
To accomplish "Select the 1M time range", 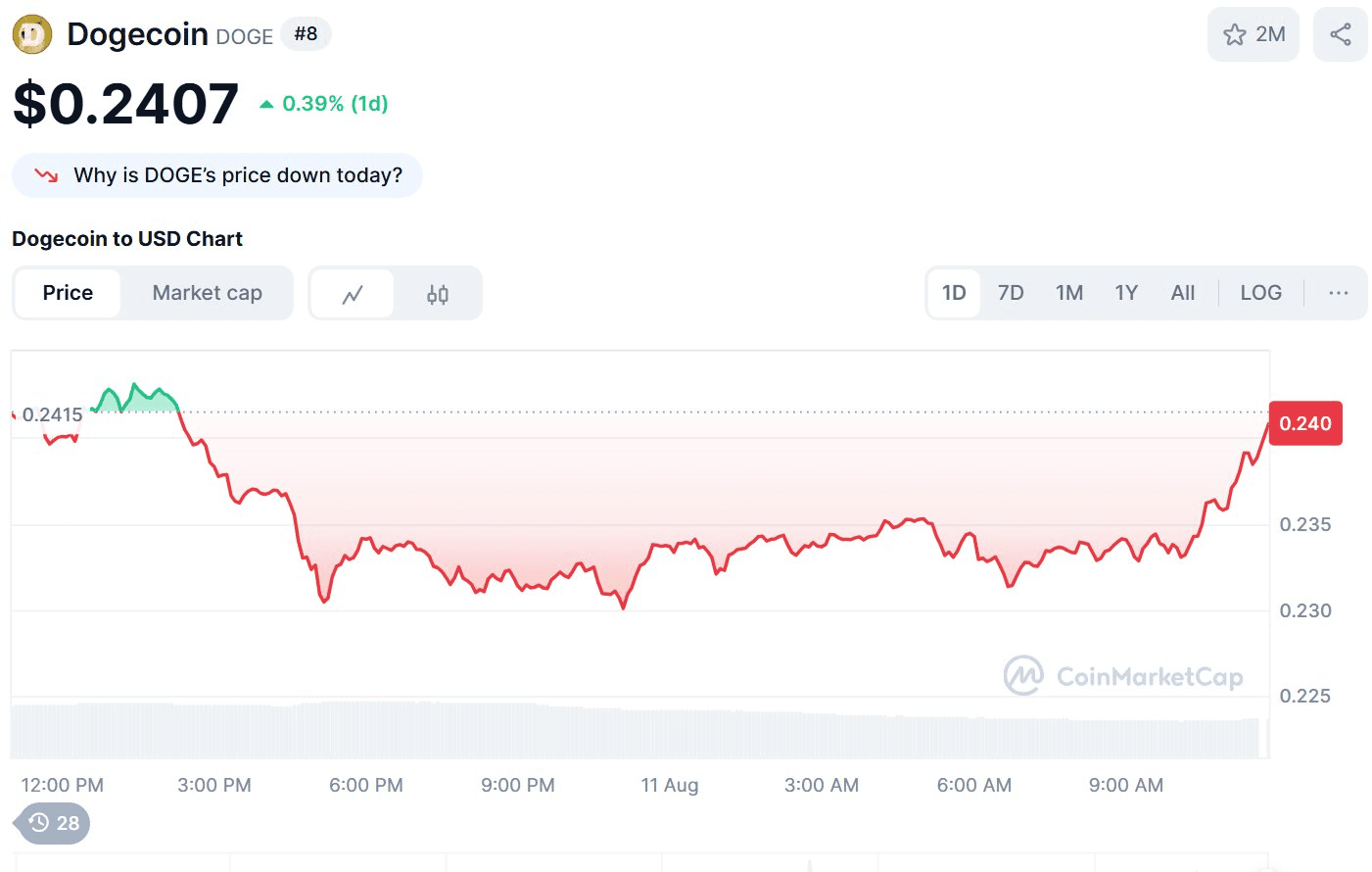I will tap(1069, 293).
